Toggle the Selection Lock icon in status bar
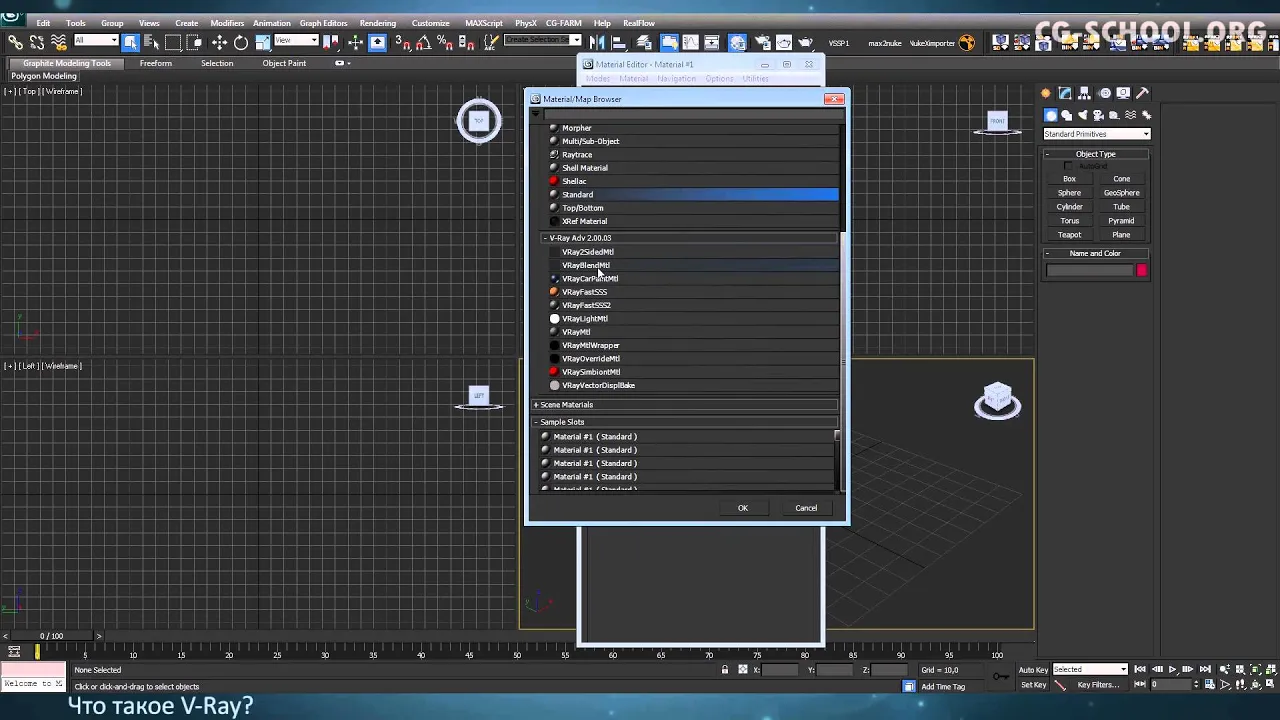 (x=725, y=670)
